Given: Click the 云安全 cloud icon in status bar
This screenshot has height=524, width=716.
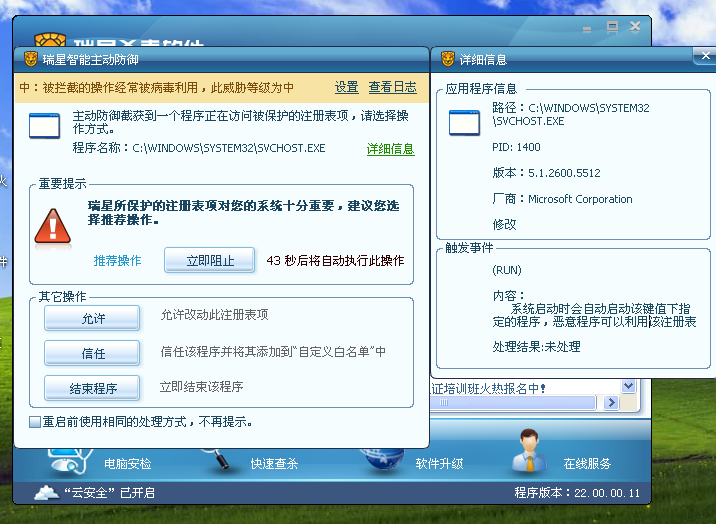Looking at the screenshot, I should 46,493.
